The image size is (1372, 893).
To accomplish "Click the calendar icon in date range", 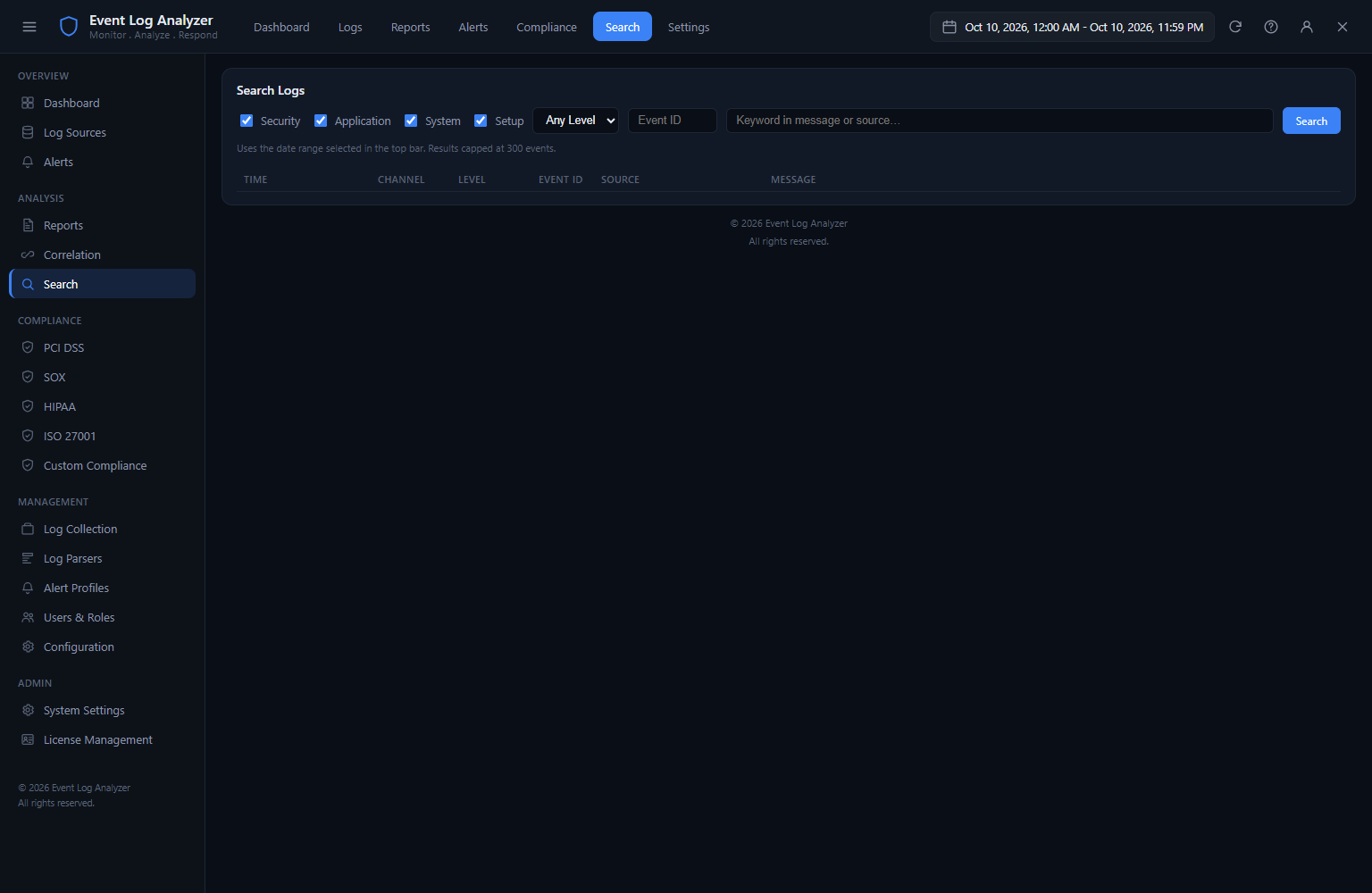I will pyautogui.click(x=950, y=27).
